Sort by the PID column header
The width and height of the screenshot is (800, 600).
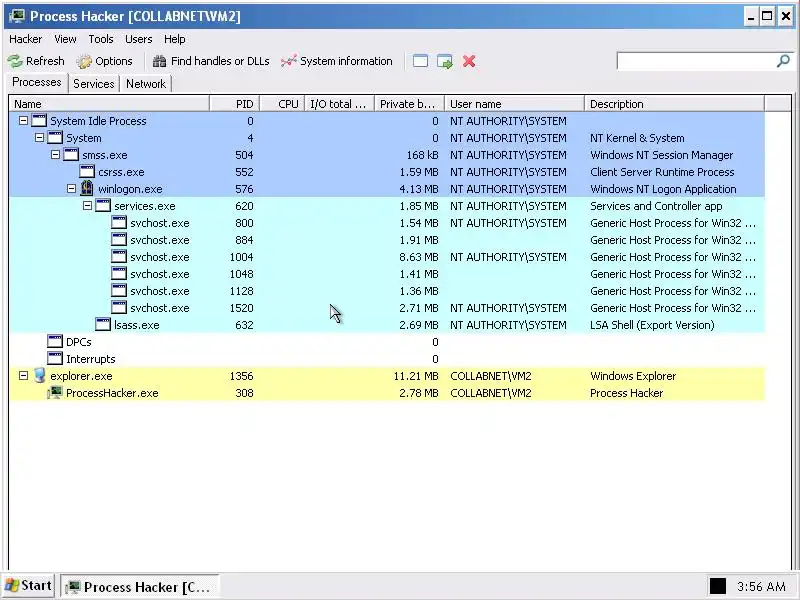235,104
